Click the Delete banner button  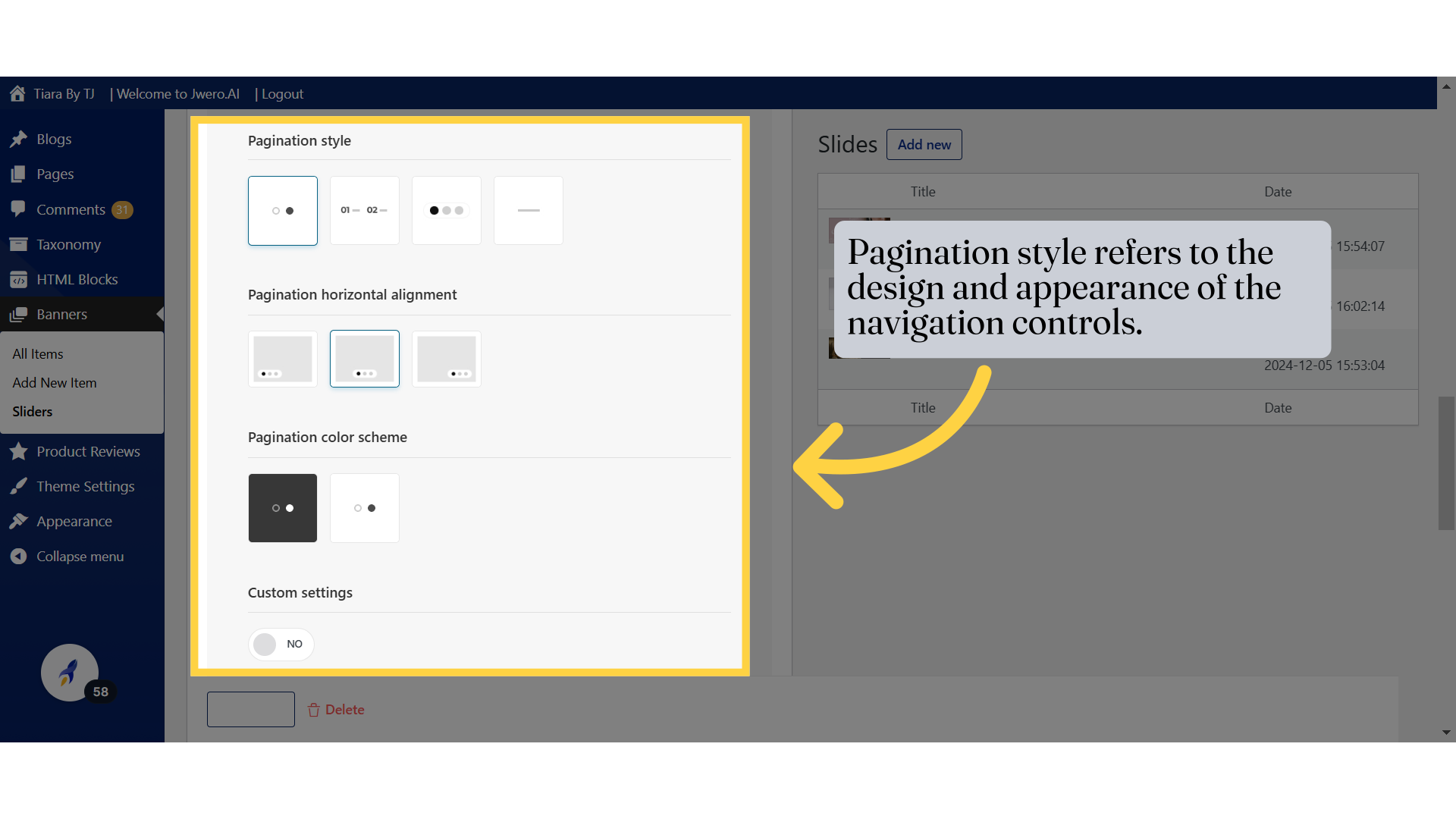click(335, 709)
